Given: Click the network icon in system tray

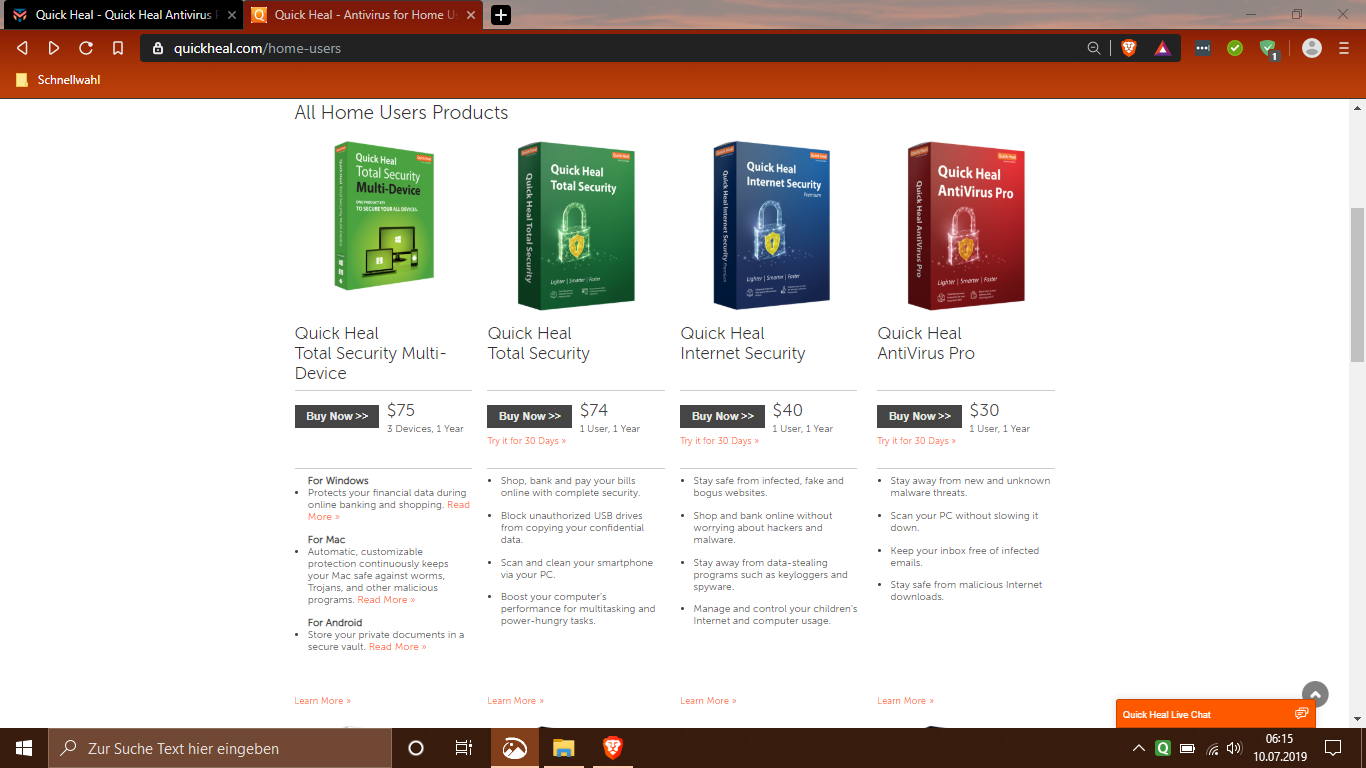Looking at the screenshot, I should click(x=1212, y=748).
